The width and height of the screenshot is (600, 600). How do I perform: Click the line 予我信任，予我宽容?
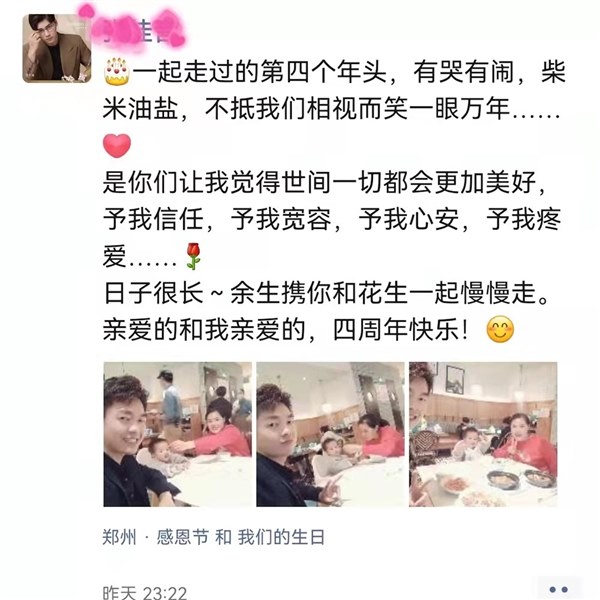click(332, 219)
